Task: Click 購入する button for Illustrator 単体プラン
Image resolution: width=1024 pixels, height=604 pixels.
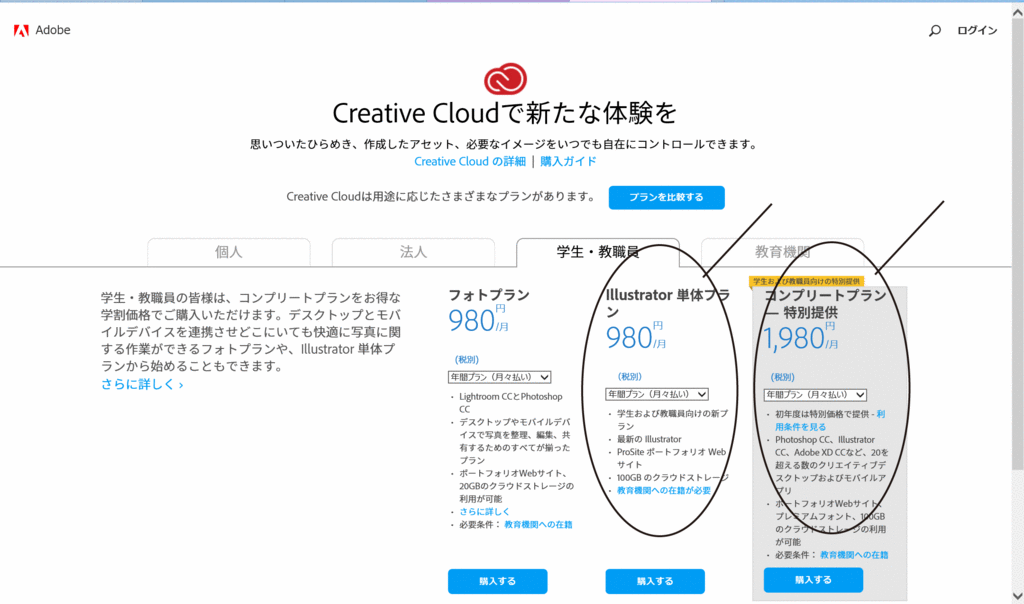Action: (655, 581)
